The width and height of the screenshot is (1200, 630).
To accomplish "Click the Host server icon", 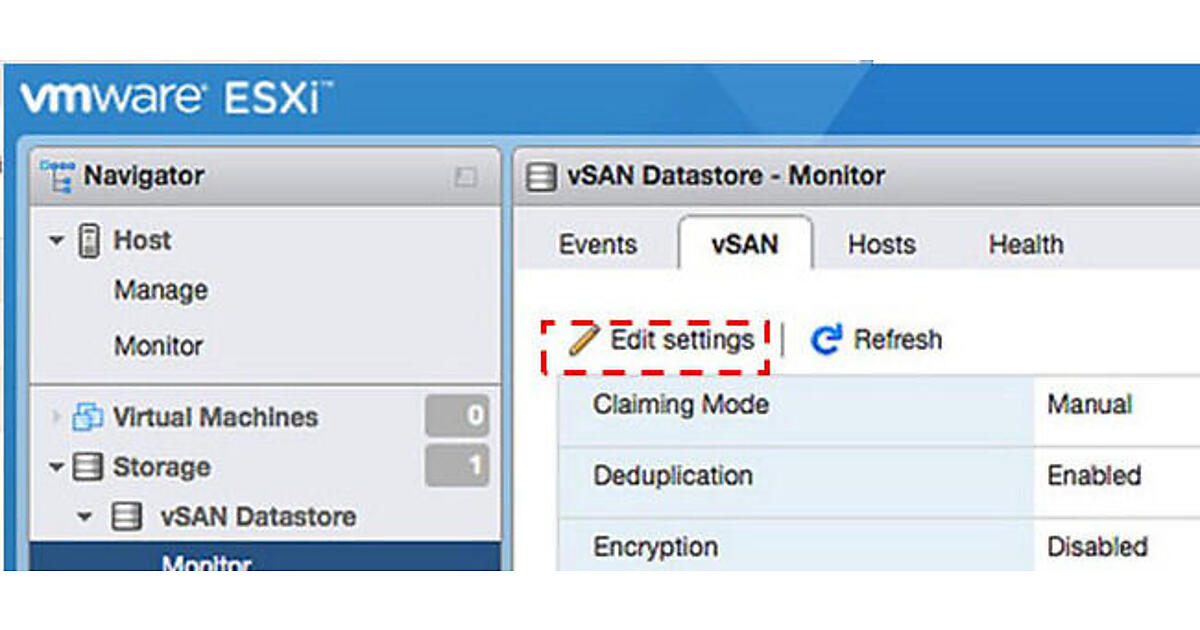I will pyautogui.click(x=89, y=241).
